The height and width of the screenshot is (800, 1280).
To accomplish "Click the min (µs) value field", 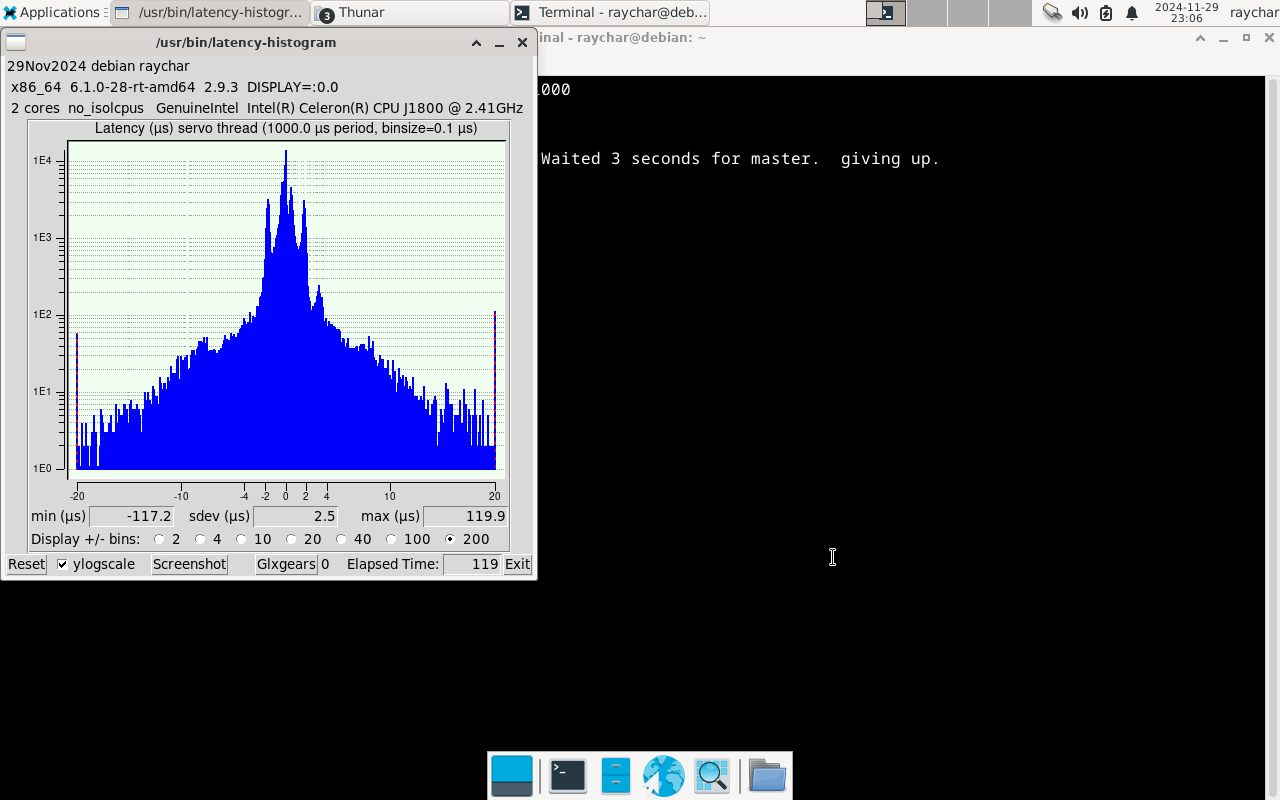I will pos(132,517).
